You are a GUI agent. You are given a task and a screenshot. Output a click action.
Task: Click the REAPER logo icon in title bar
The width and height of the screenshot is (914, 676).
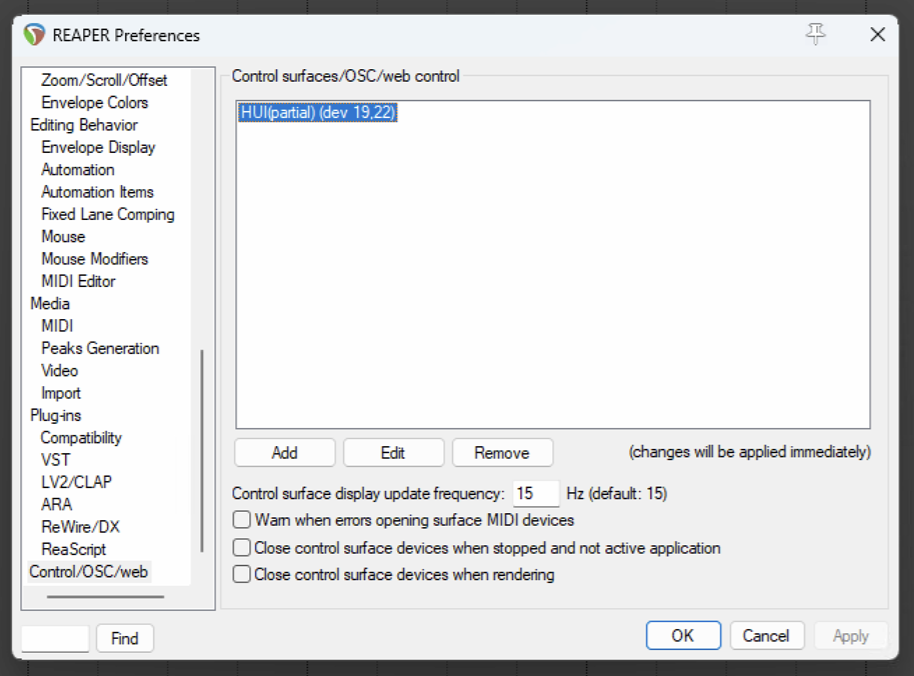click(34, 35)
